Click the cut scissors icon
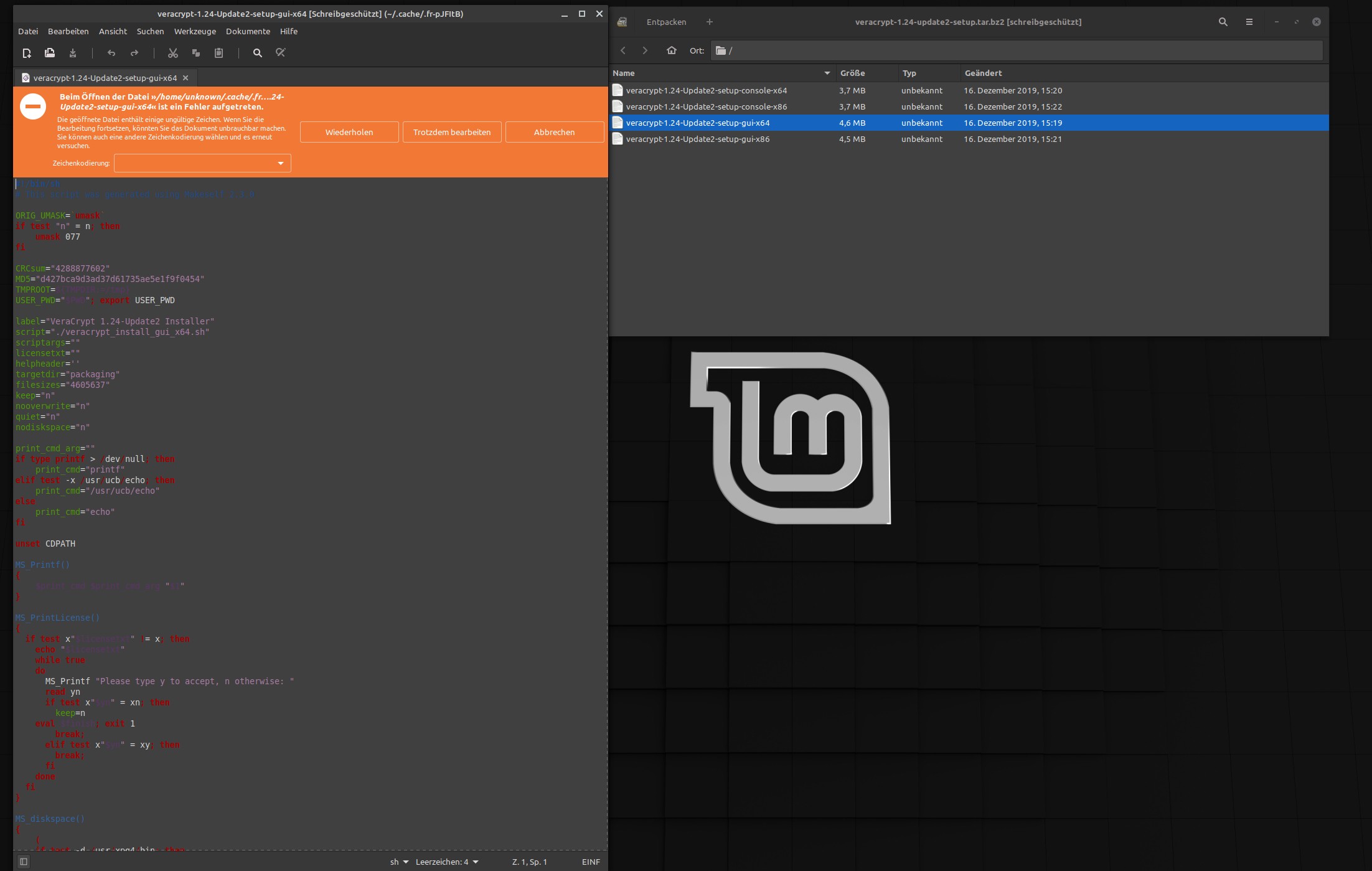 click(173, 54)
